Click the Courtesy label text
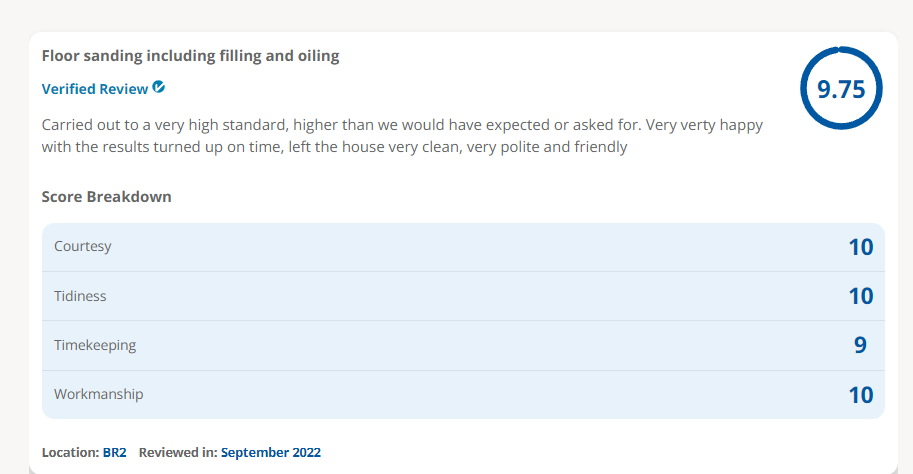The width and height of the screenshot is (913, 474). 83,246
